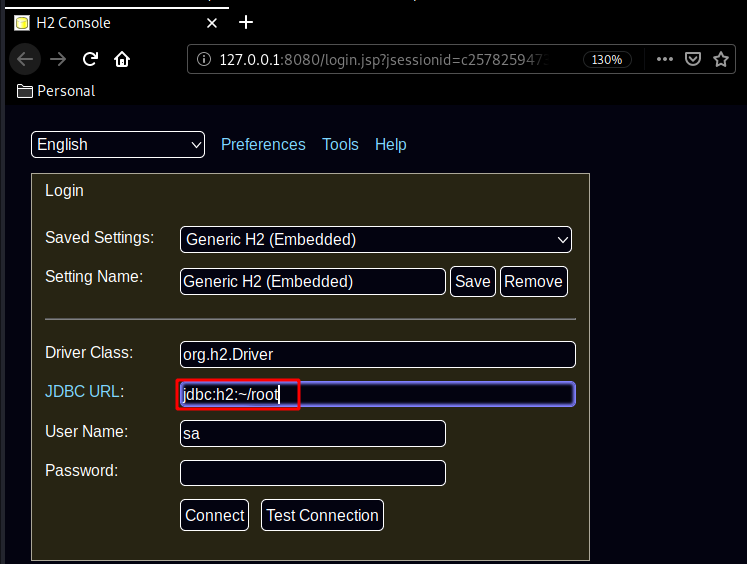Screen dimensions: 747x564
Task: Open the Personal bookmarks folder
Action: 56,91
